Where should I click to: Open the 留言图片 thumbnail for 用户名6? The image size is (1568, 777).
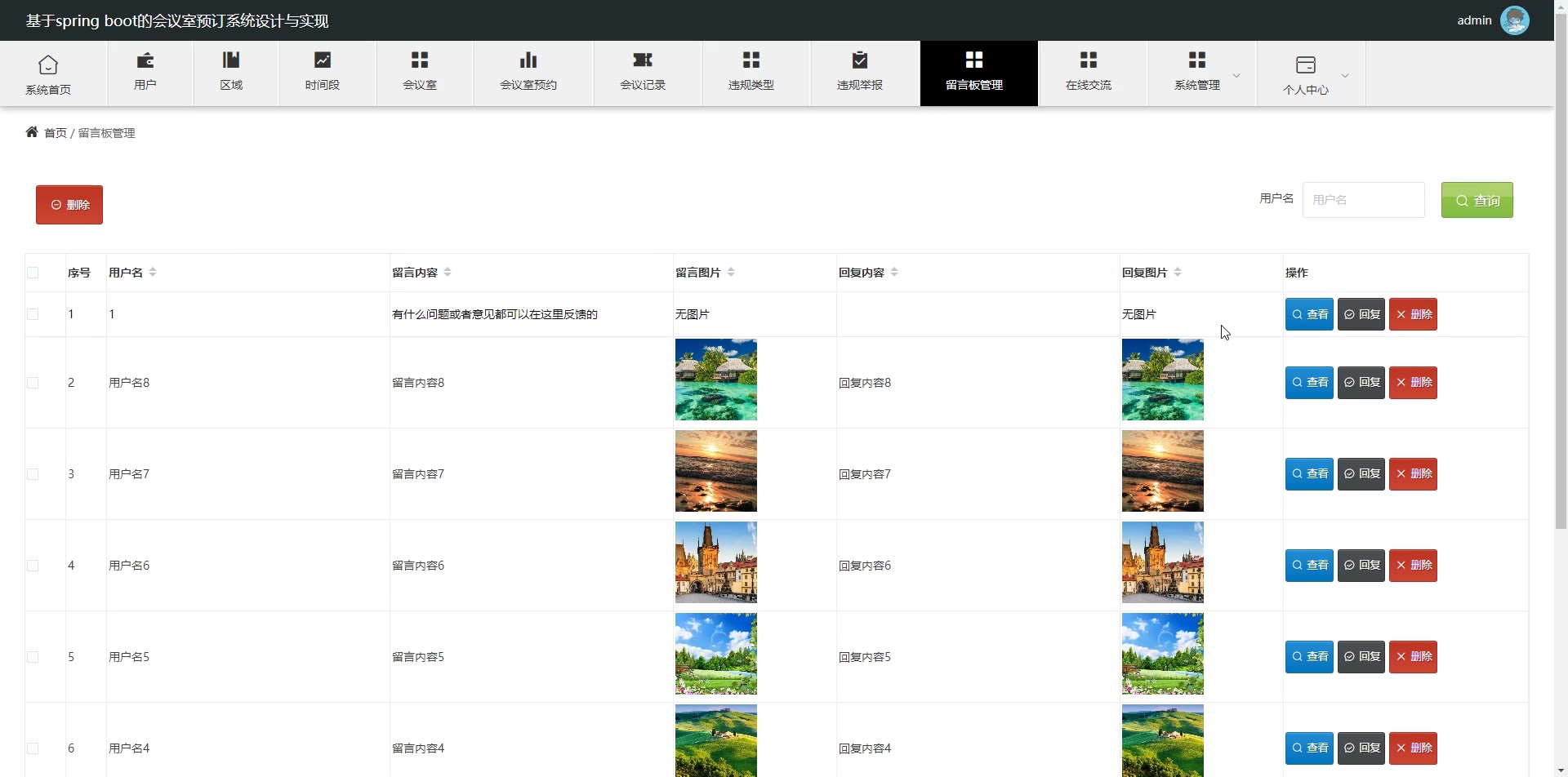pos(716,562)
